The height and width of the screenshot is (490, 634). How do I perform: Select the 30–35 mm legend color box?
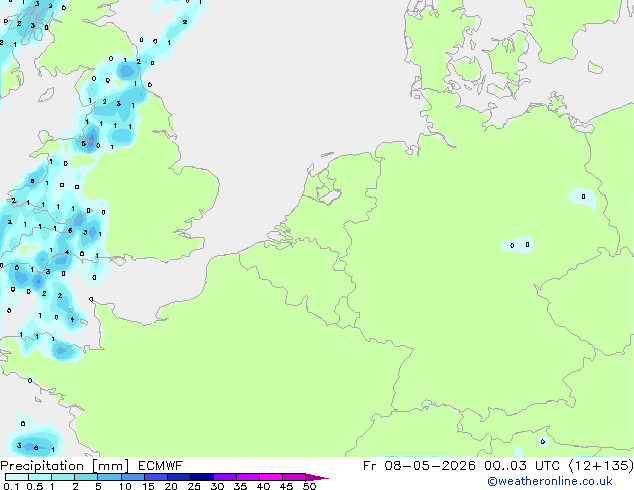click(224, 477)
